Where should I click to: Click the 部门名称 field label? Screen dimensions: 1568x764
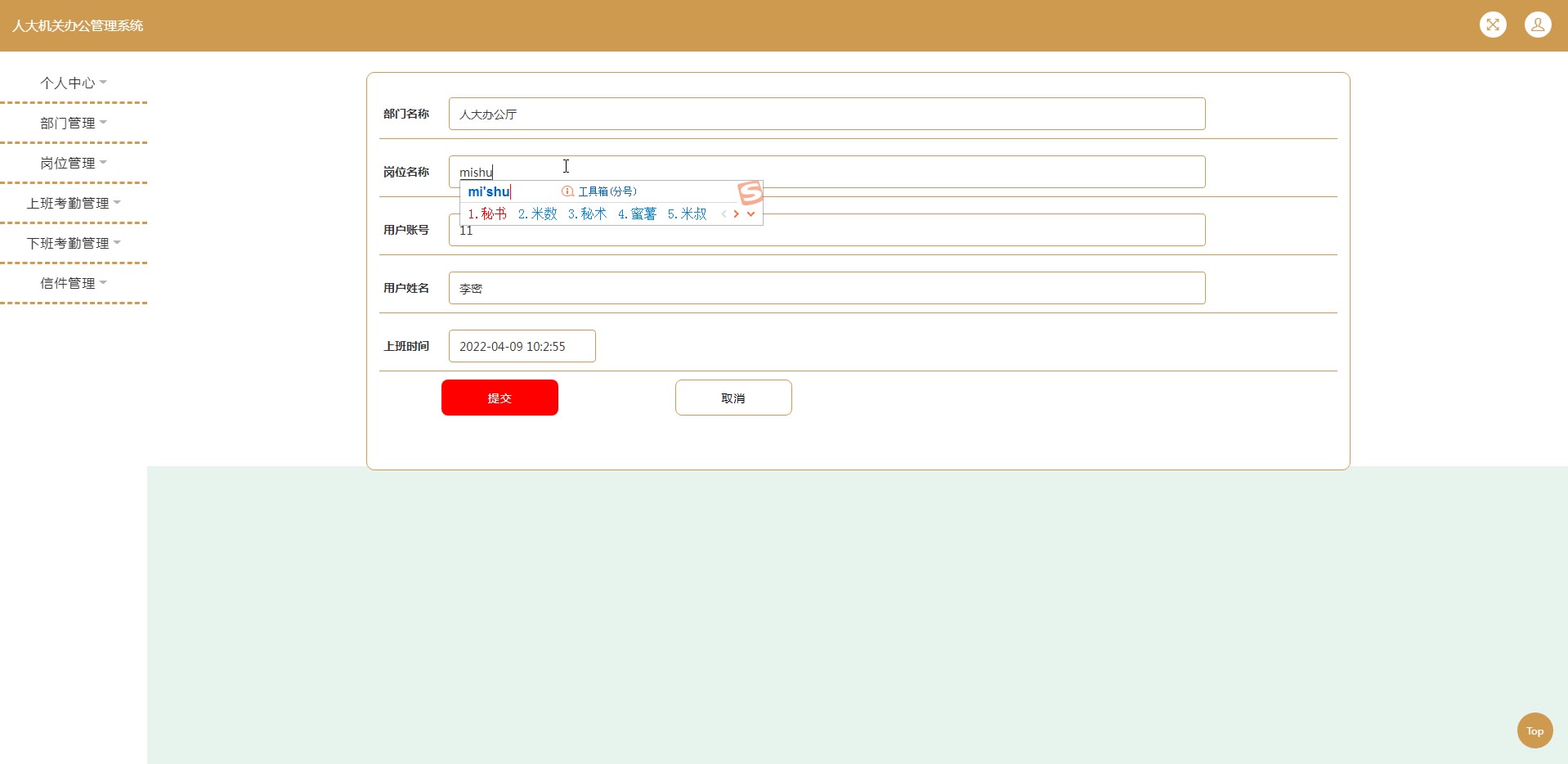click(406, 114)
